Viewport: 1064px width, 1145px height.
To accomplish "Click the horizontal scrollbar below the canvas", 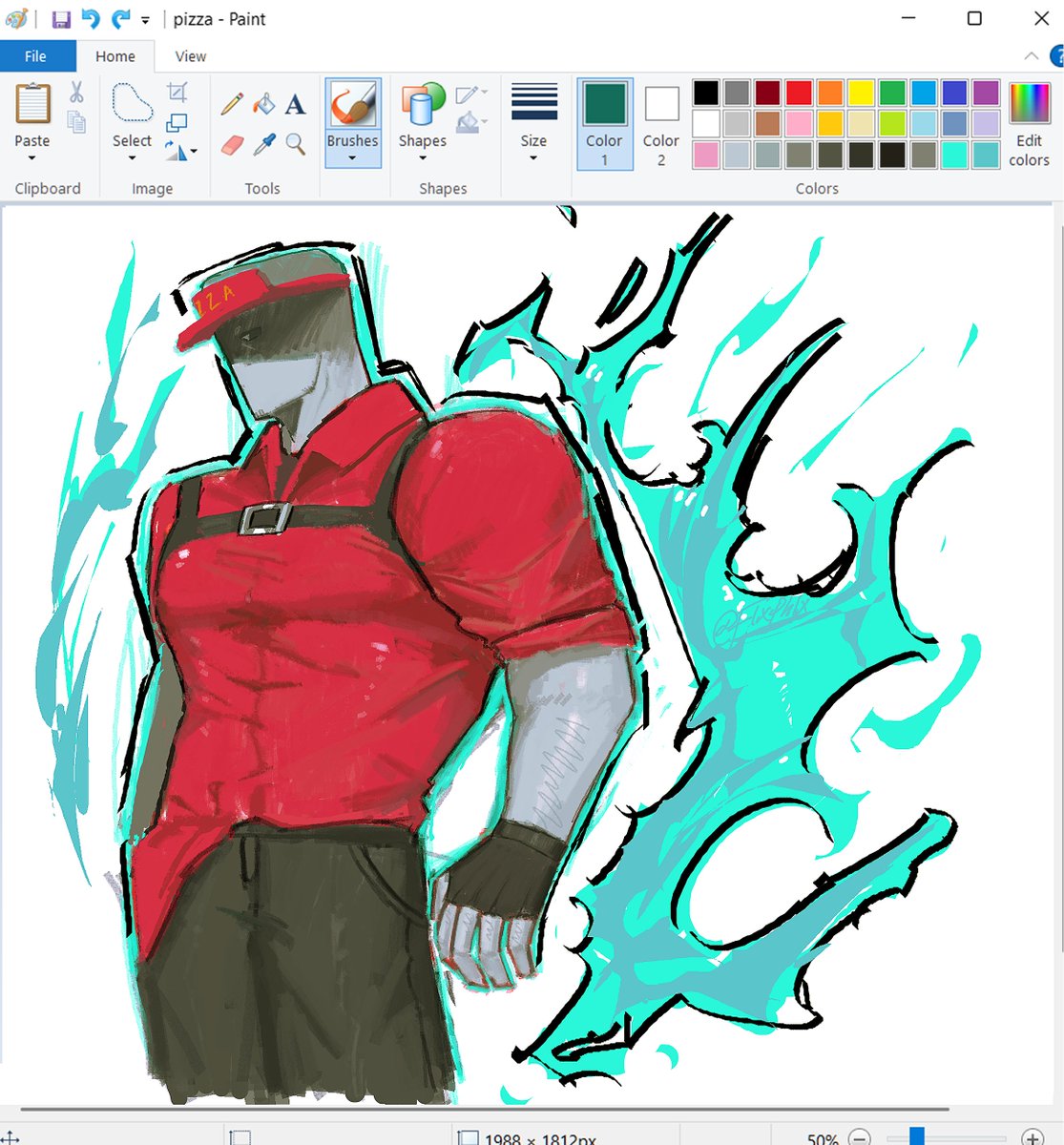I will 485,1110.
